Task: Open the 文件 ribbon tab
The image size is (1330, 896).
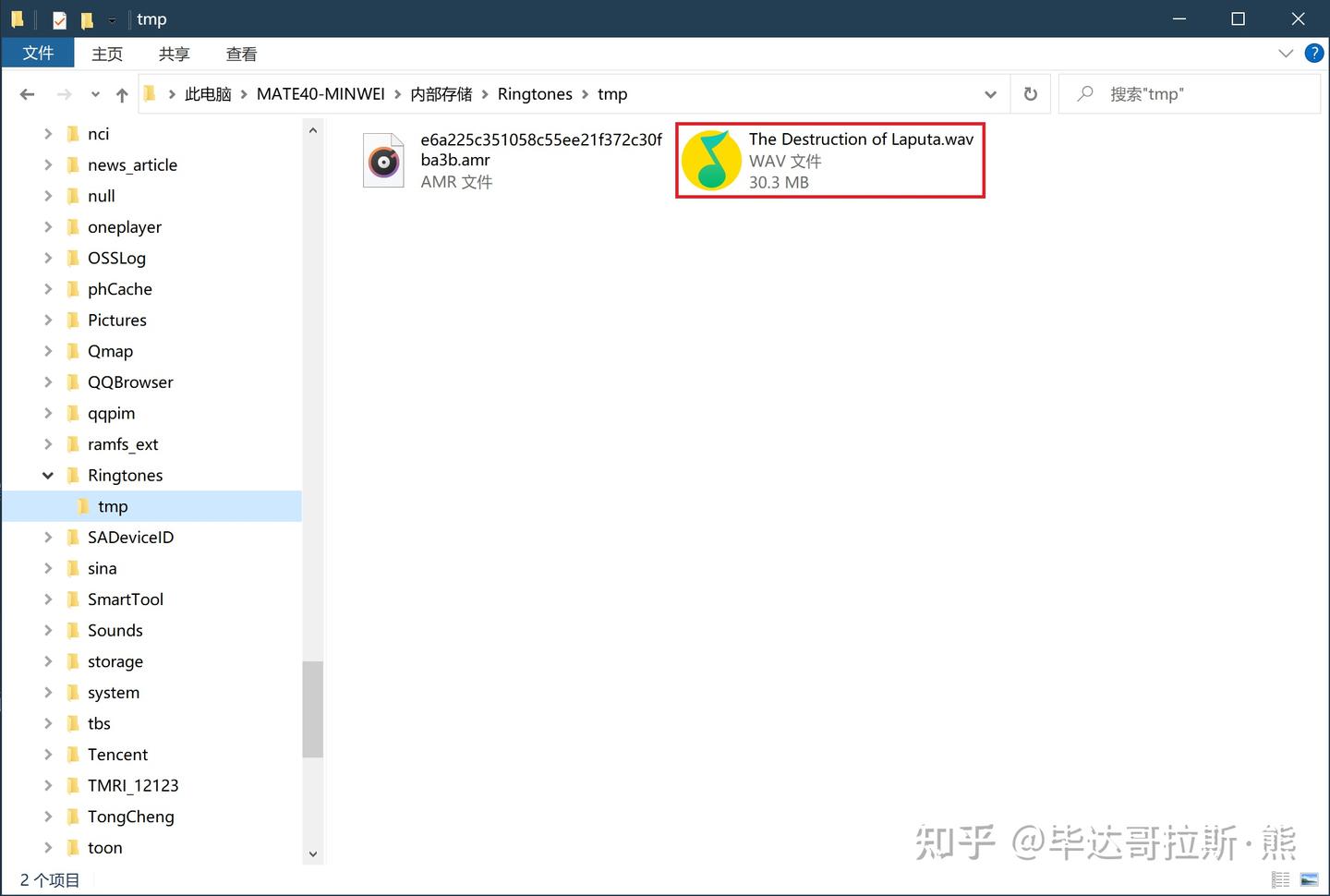Action: 38,54
